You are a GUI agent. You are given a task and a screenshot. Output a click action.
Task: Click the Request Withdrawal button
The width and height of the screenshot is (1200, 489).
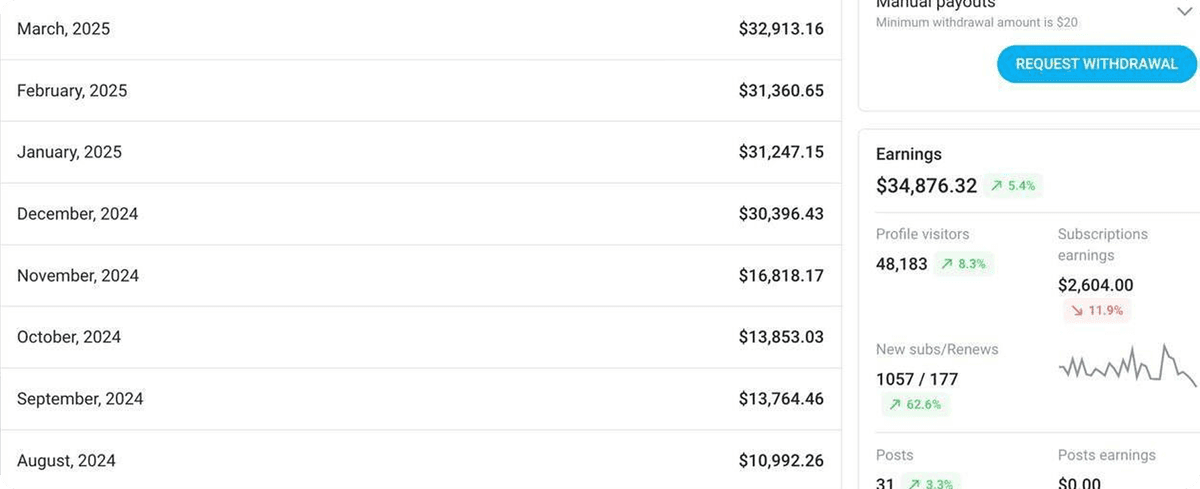(1096, 64)
